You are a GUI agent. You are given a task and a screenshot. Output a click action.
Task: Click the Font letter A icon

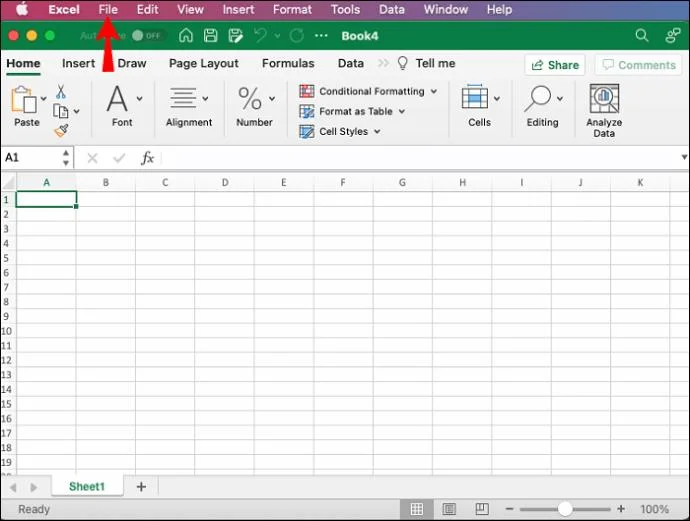click(x=117, y=99)
